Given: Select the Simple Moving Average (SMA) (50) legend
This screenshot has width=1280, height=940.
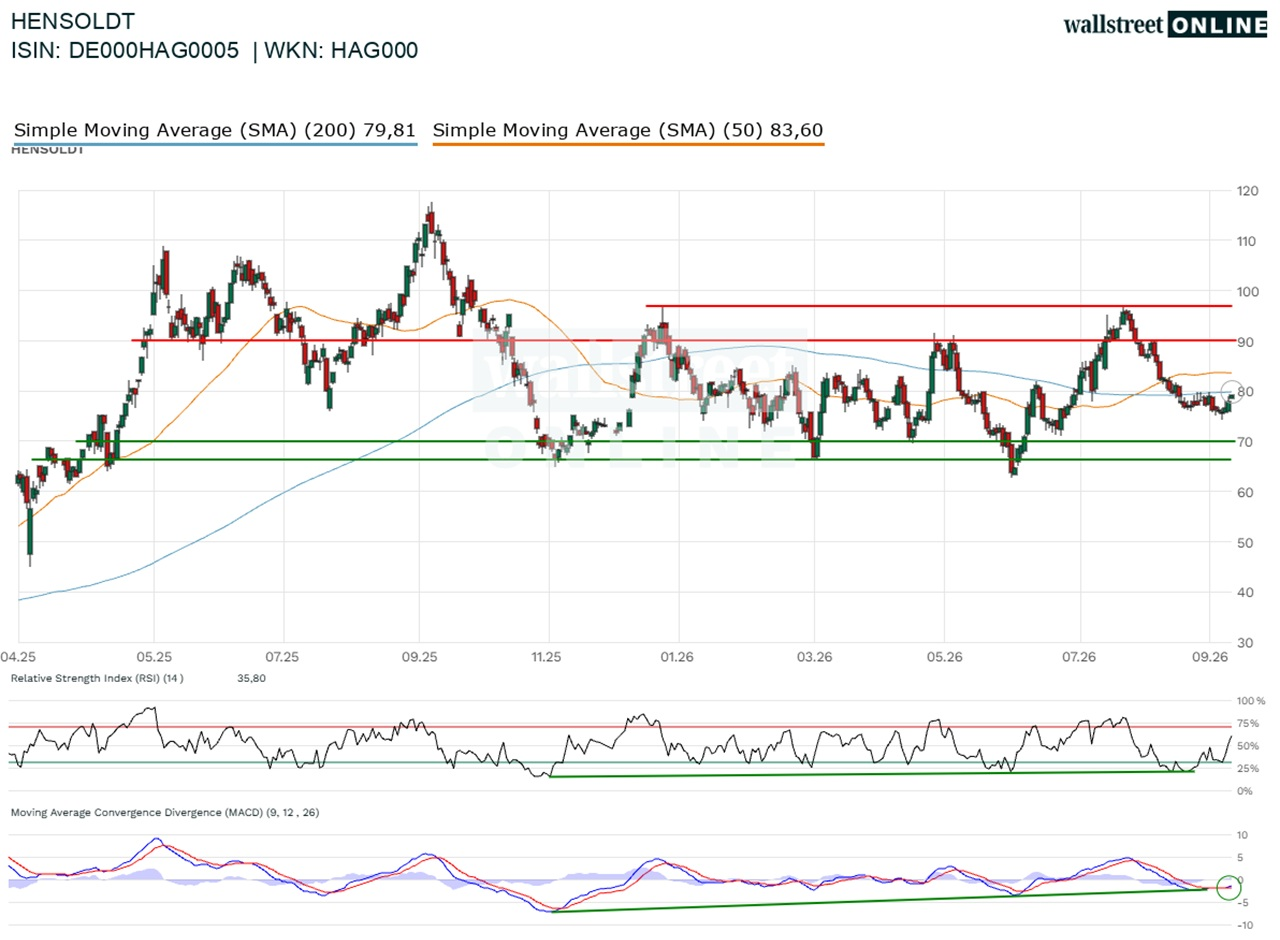Looking at the screenshot, I should pos(628,130).
